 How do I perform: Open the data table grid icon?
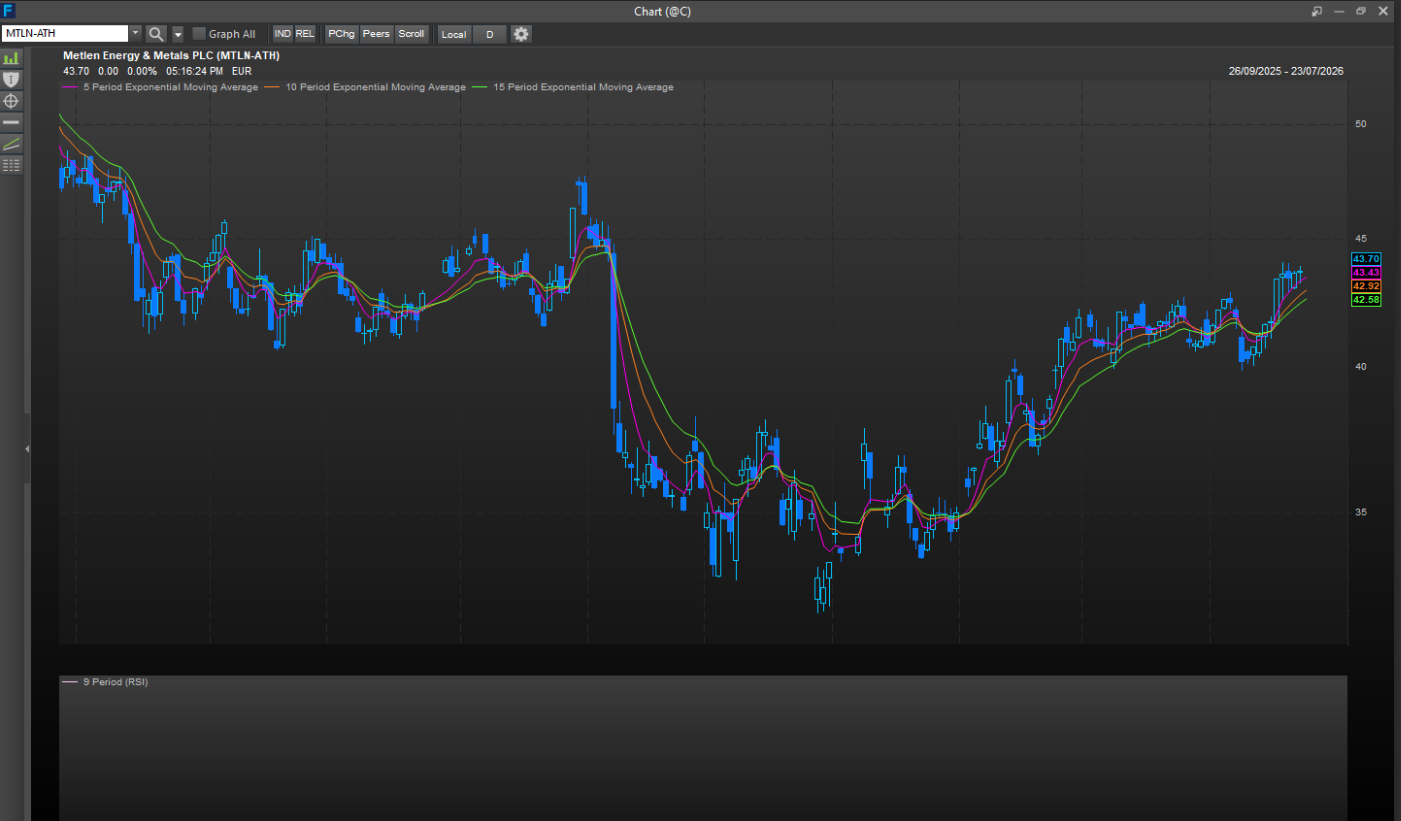coord(11,165)
